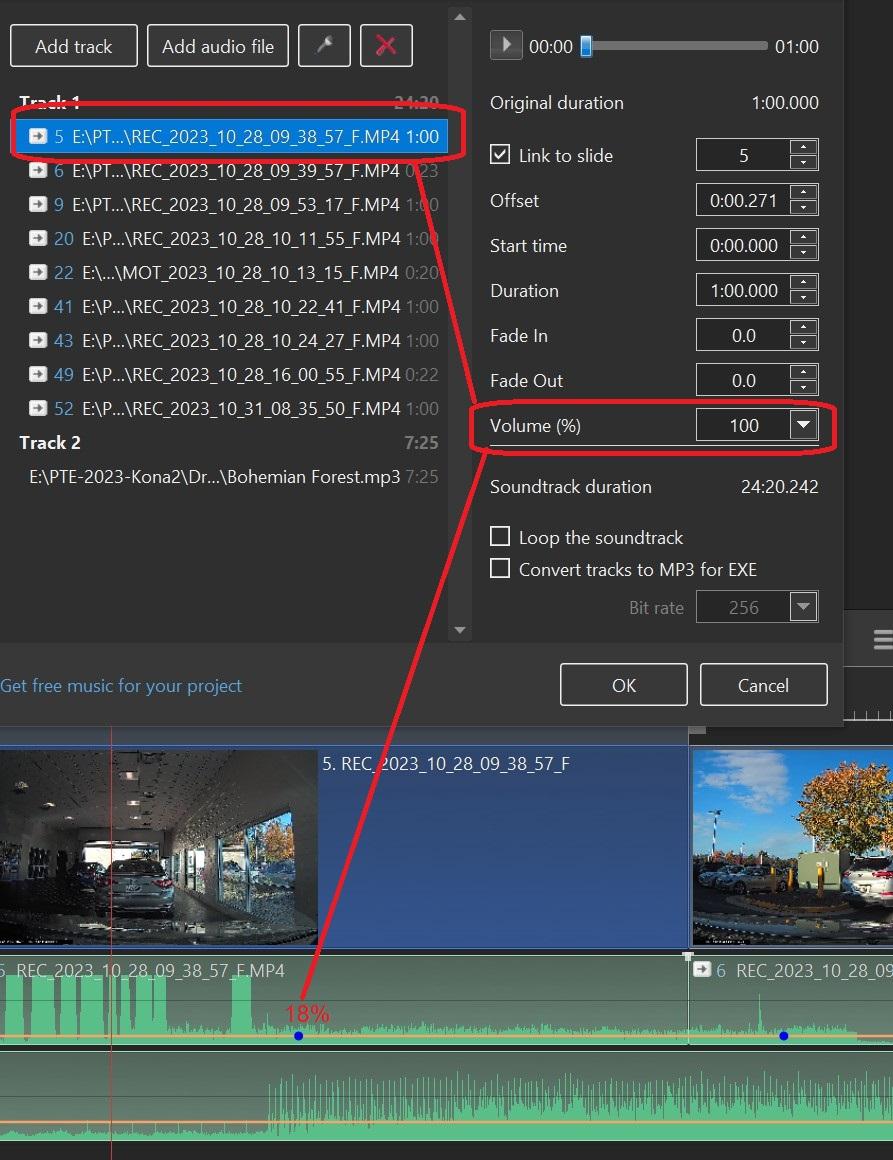Click link arrow icon of slide 6 track
Screen dimensions: 893x1160
[38, 171]
